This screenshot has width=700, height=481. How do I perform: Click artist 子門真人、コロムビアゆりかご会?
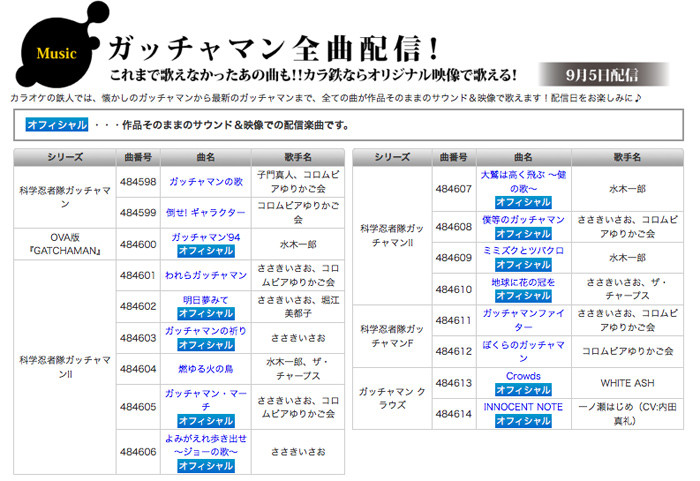tap(298, 182)
